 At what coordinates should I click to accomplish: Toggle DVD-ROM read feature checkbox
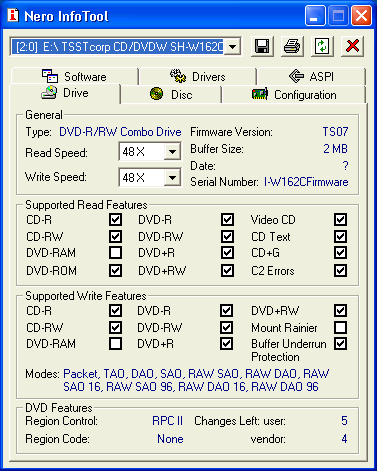point(115,270)
